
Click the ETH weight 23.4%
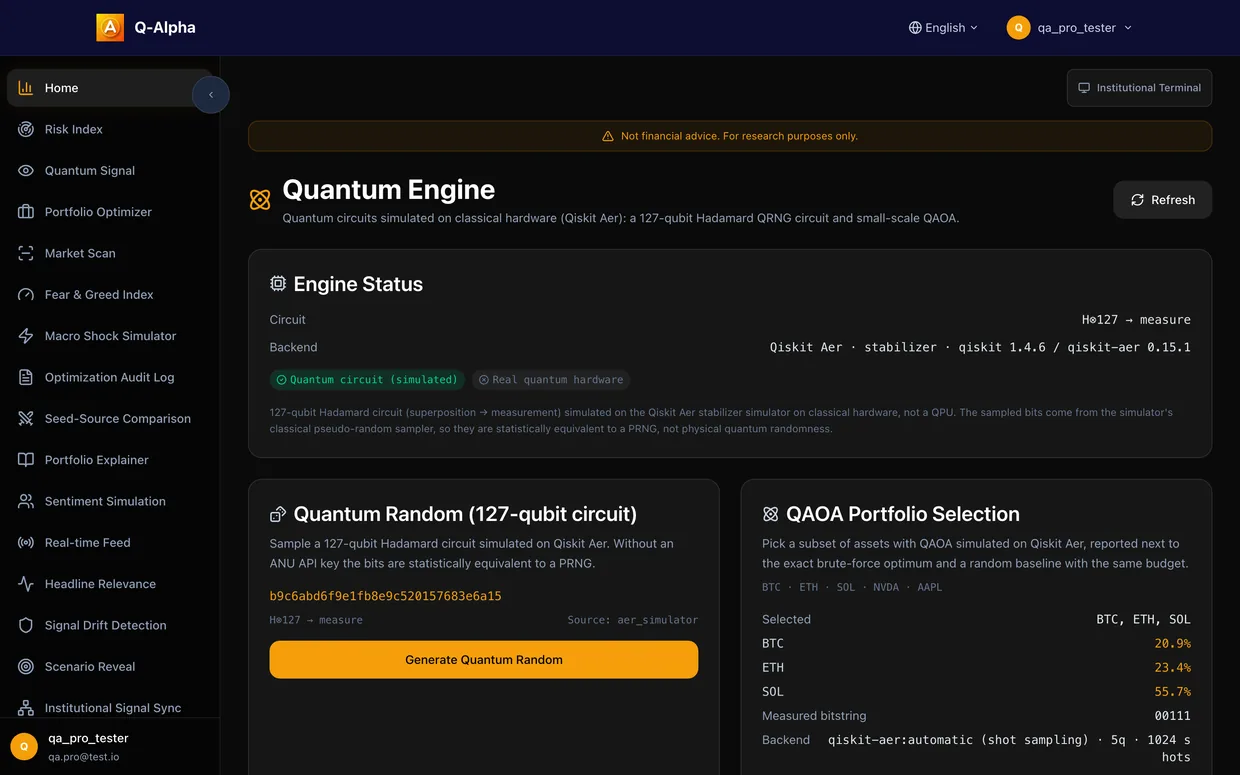[x=1172, y=668]
